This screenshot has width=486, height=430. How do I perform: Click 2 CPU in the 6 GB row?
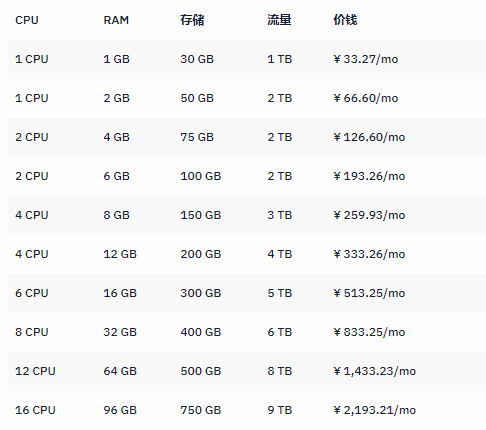point(32,176)
